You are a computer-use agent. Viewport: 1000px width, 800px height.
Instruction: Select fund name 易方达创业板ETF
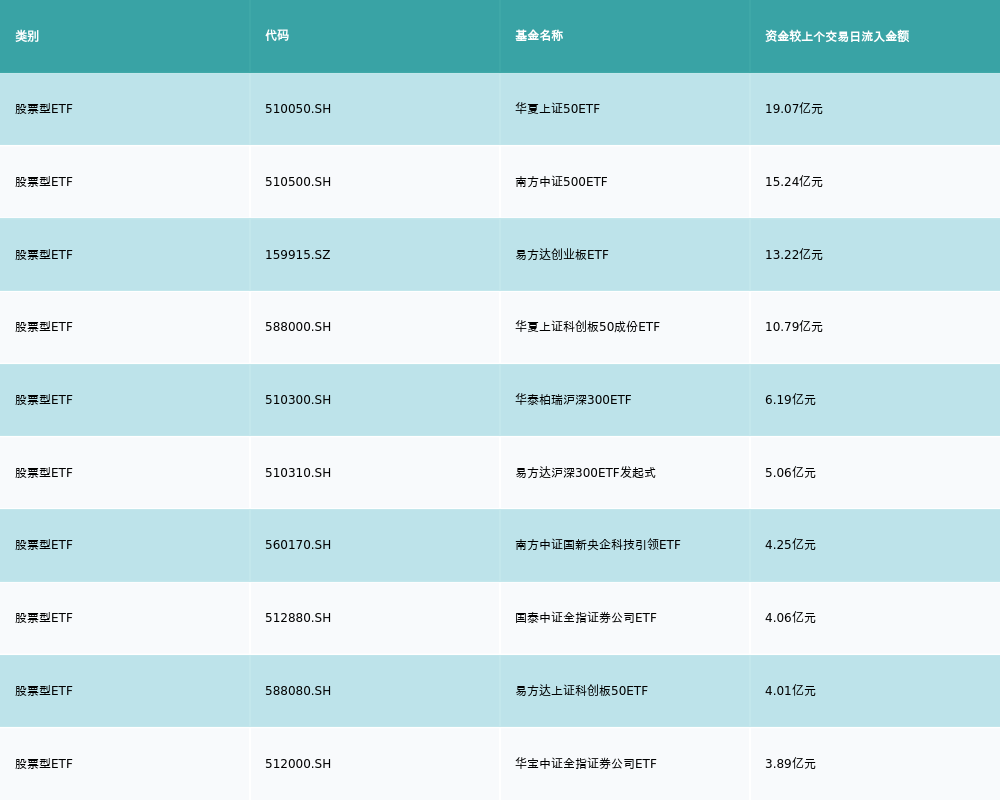point(562,255)
